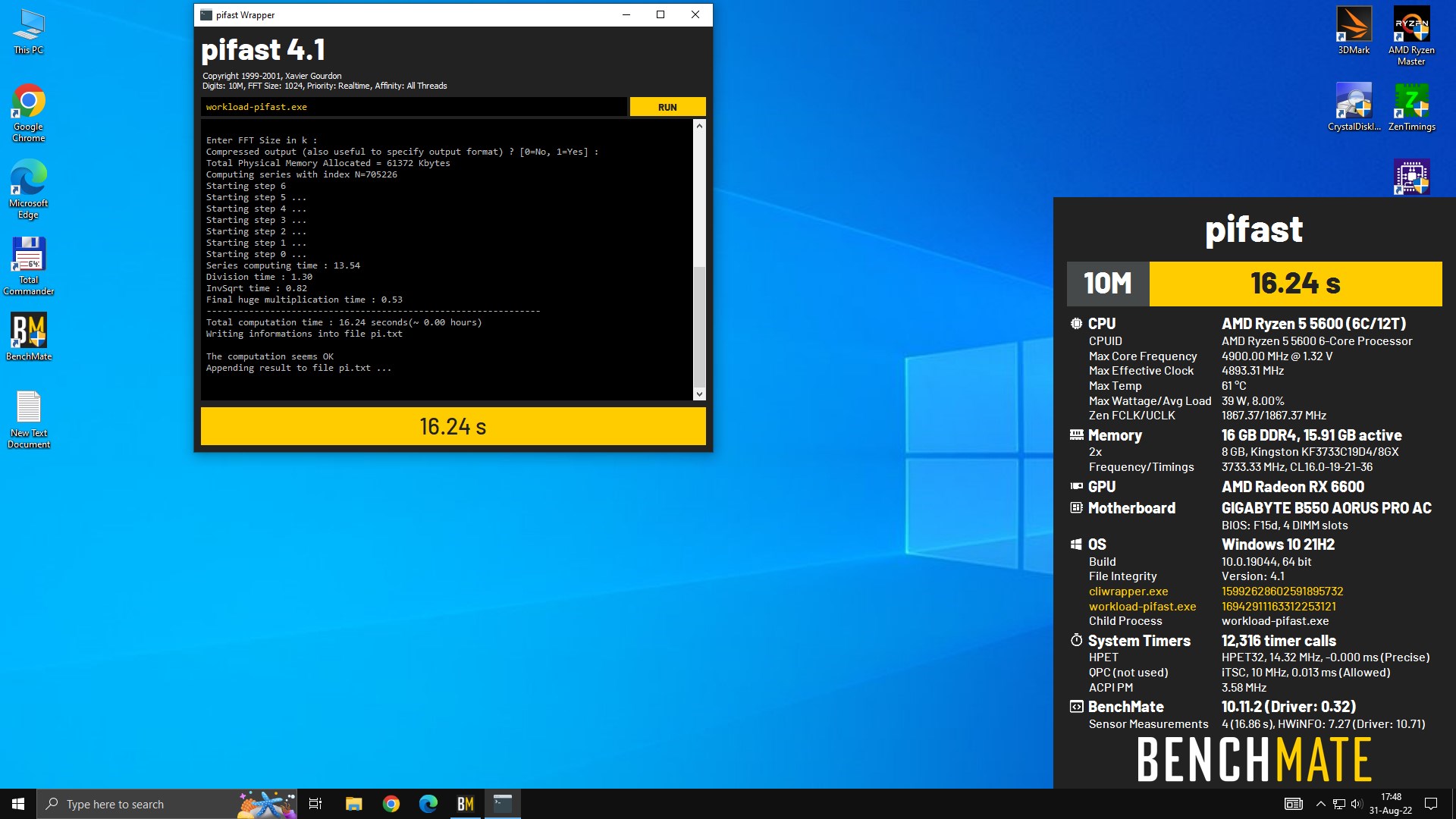Click workload-pifast.exe command field
The image size is (1456, 819).
[x=414, y=107]
